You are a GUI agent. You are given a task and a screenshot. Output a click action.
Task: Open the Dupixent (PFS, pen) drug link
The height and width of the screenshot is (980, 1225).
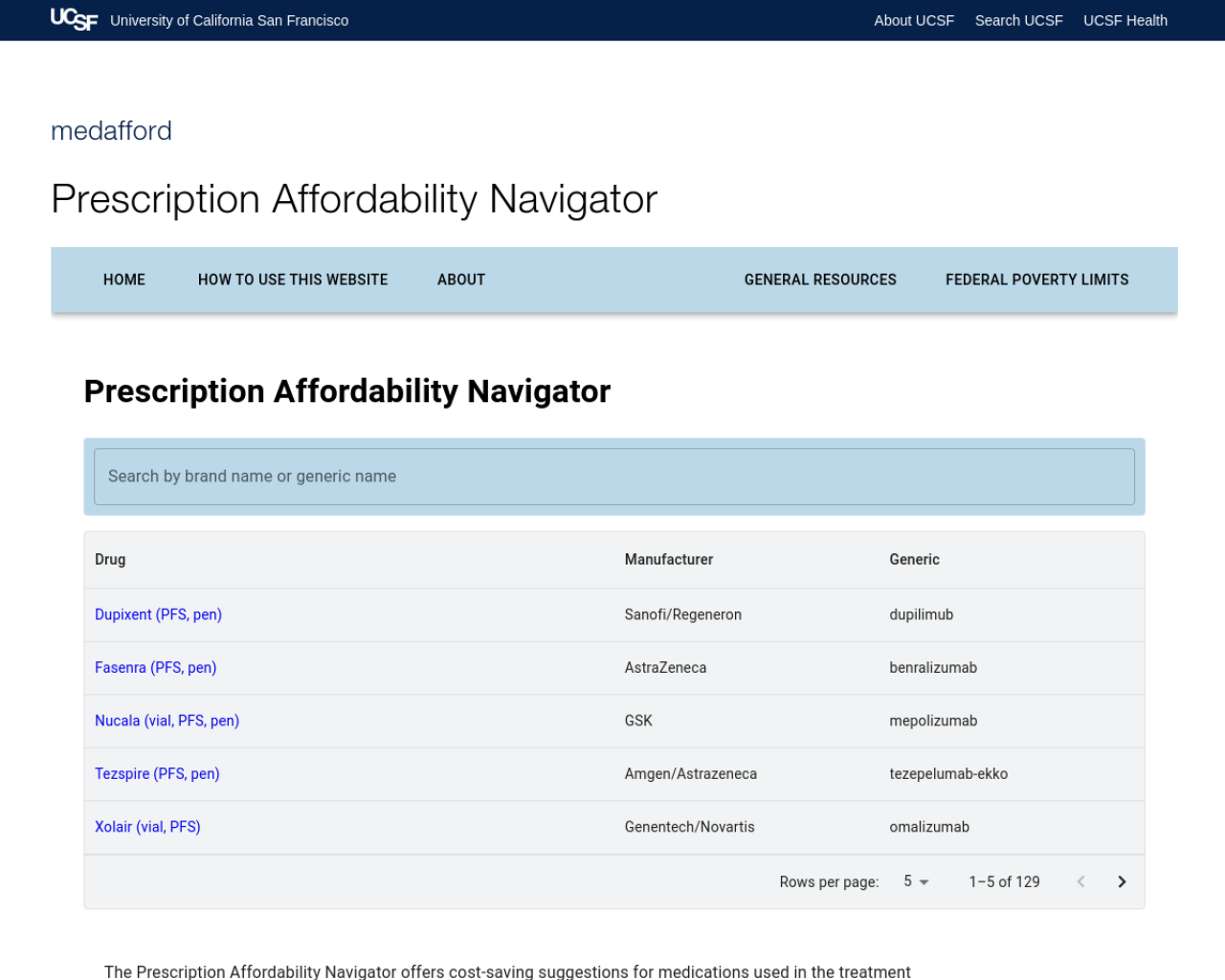[158, 614]
